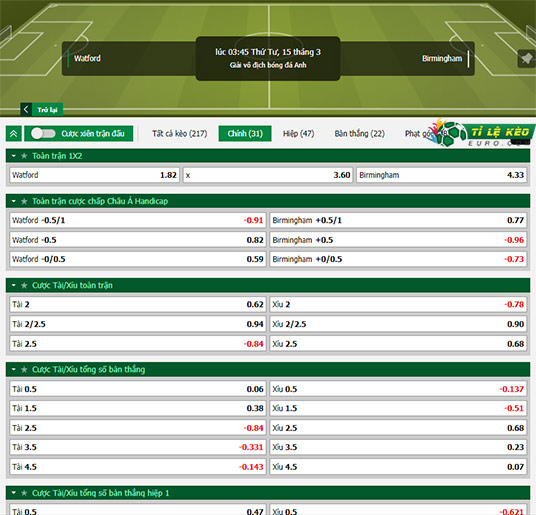Toggle the Cược xiên trận đấu switch
This screenshot has width=536, height=515.
[43, 134]
